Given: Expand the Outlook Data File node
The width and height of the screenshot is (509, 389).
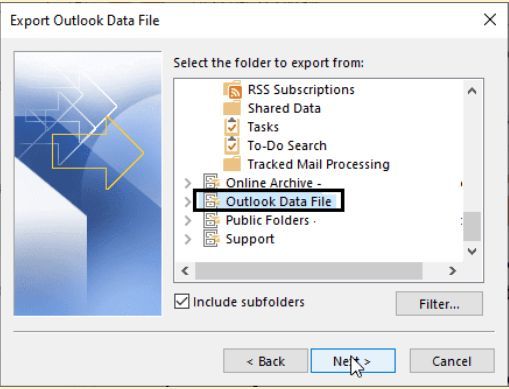Looking at the screenshot, I should (188, 201).
